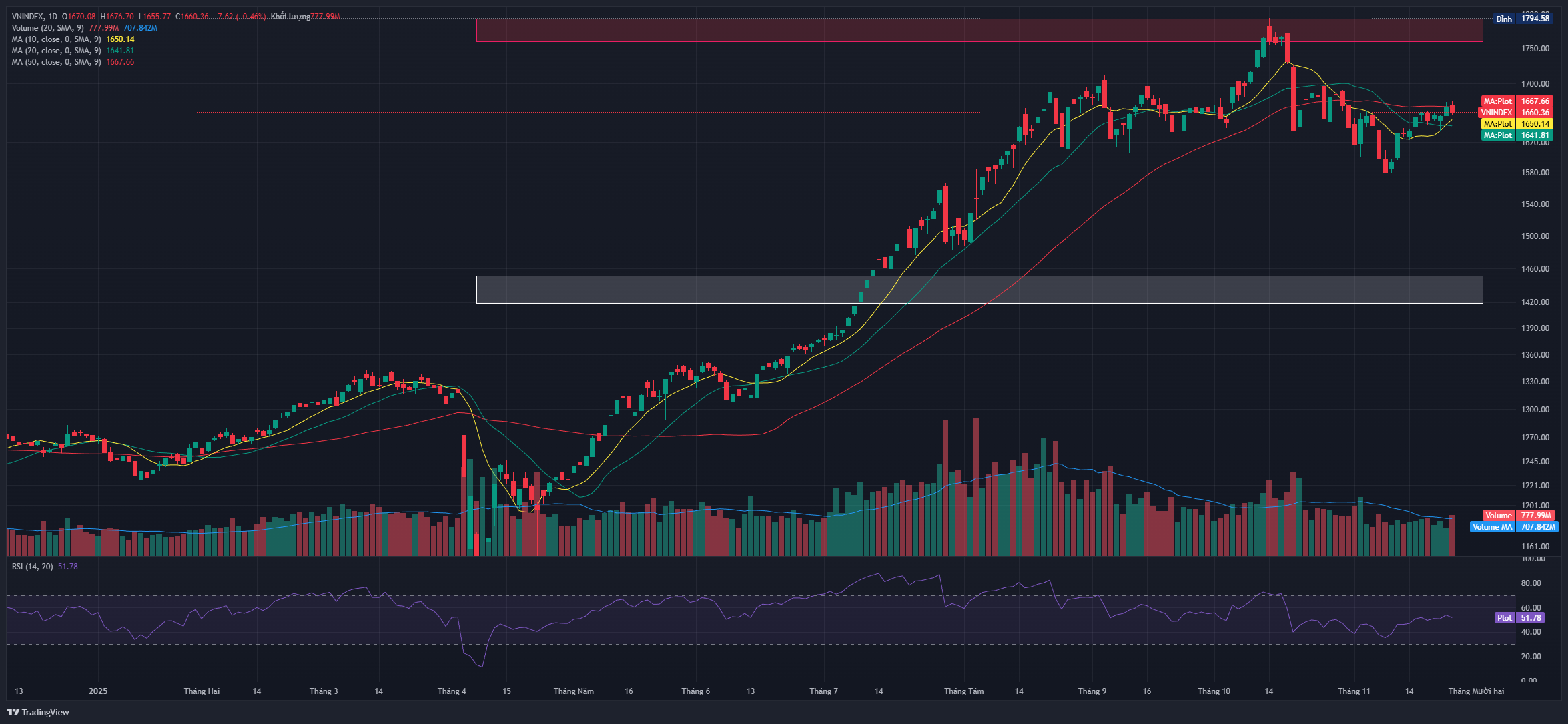Click the TradingView logo
Screen dimensions: 1568x724
pyautogui.click(x=38, y=712)
